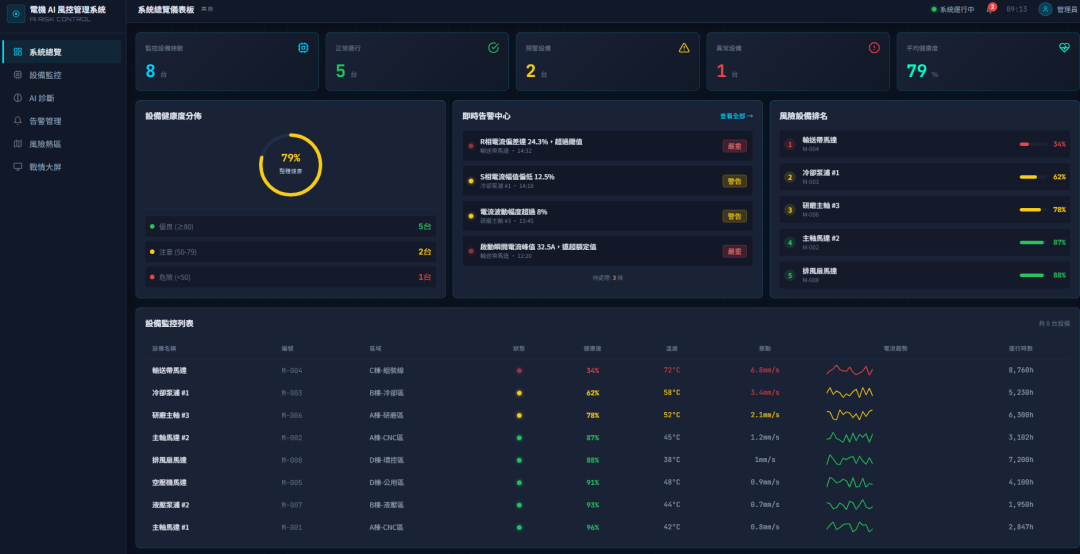The height and width of the screenshot is (554, 1080).
Task: Click the rank 5 badge in 風險設備排名
Action: 790,275
